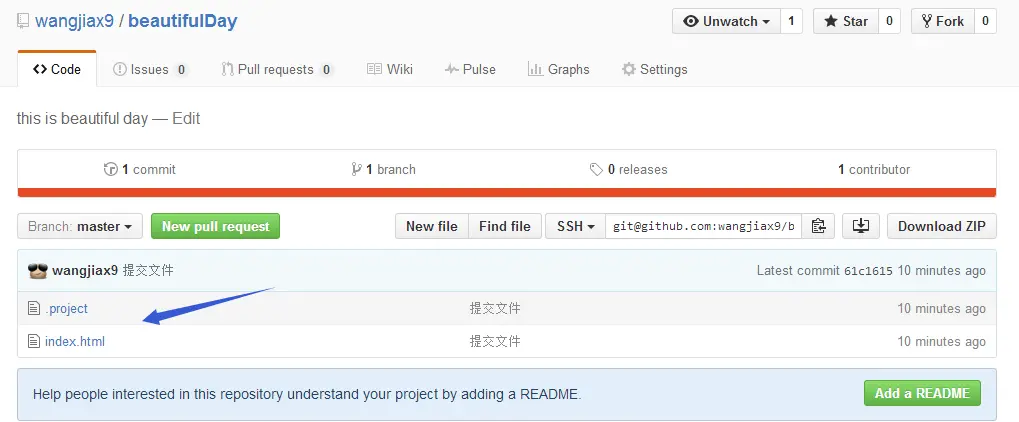Image resolution: width=1019 pixels, height=422 pixels.
Task: Go to the Wiki tab
Action: pyautogui.click(x=390, y=70)
